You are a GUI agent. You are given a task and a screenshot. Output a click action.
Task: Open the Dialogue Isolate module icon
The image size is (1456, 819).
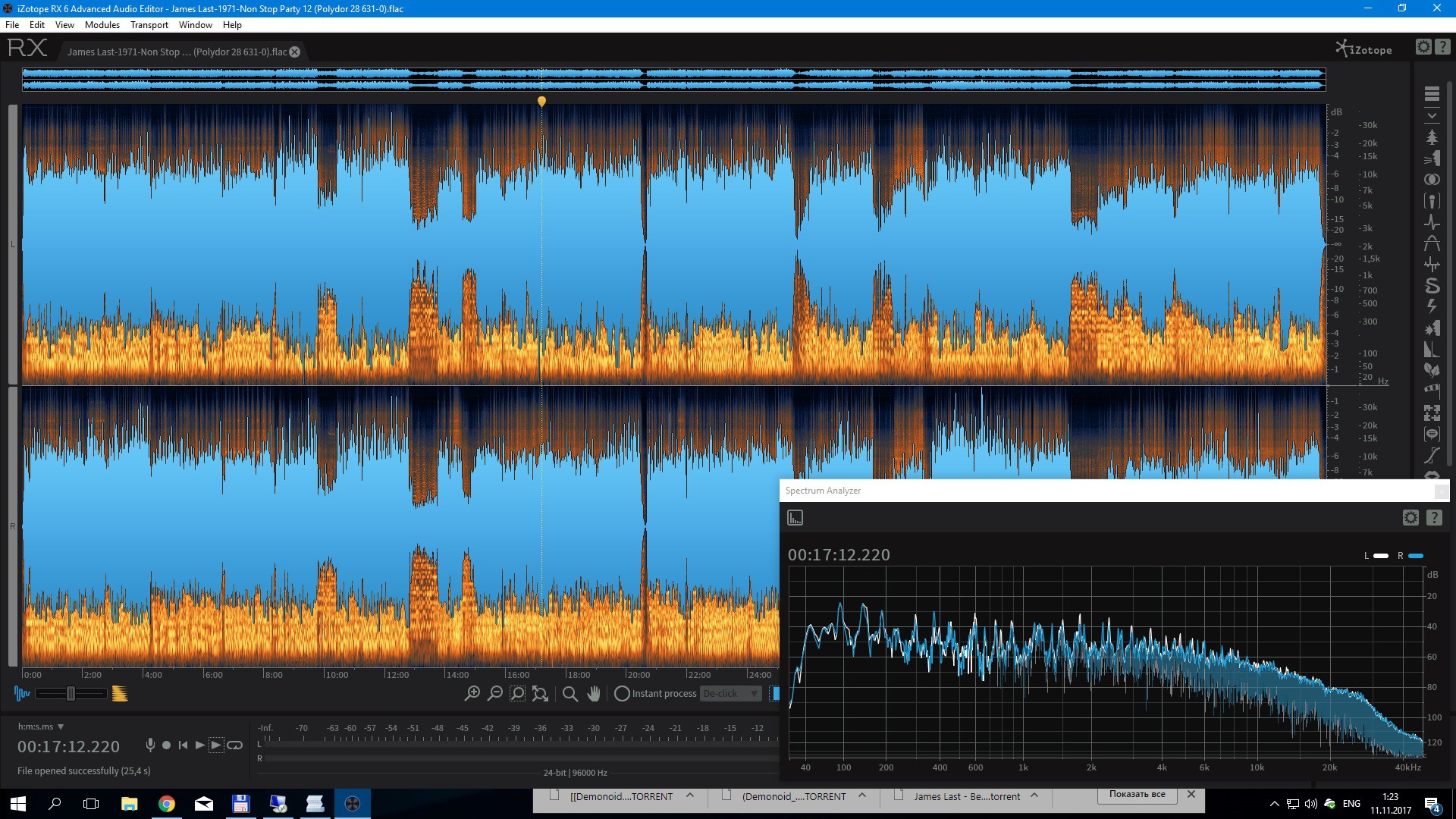click(1432, 434)
